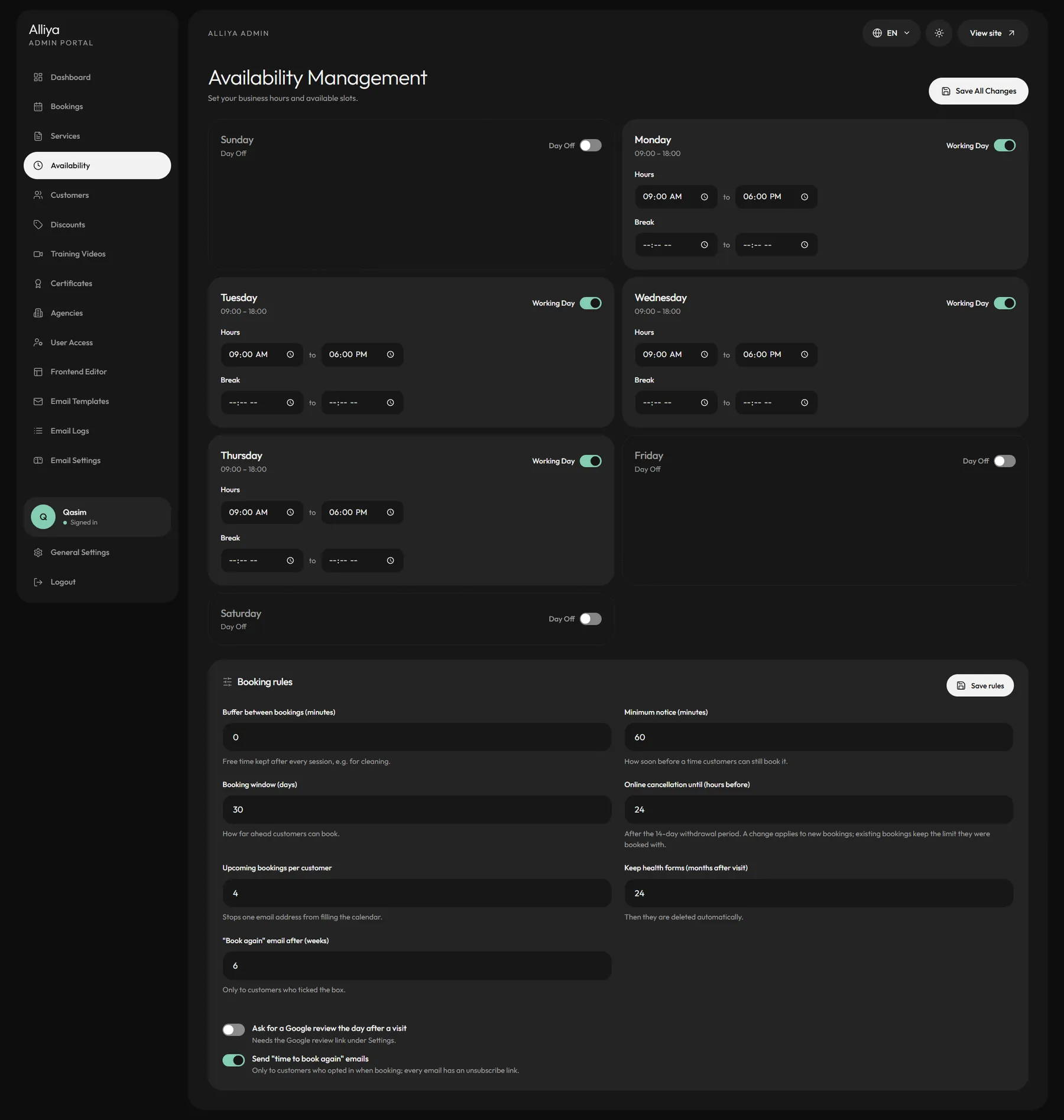The image size is (1064, 1120).
Task: Click the General Settings gear icon
Action: [x=38, y=553]
